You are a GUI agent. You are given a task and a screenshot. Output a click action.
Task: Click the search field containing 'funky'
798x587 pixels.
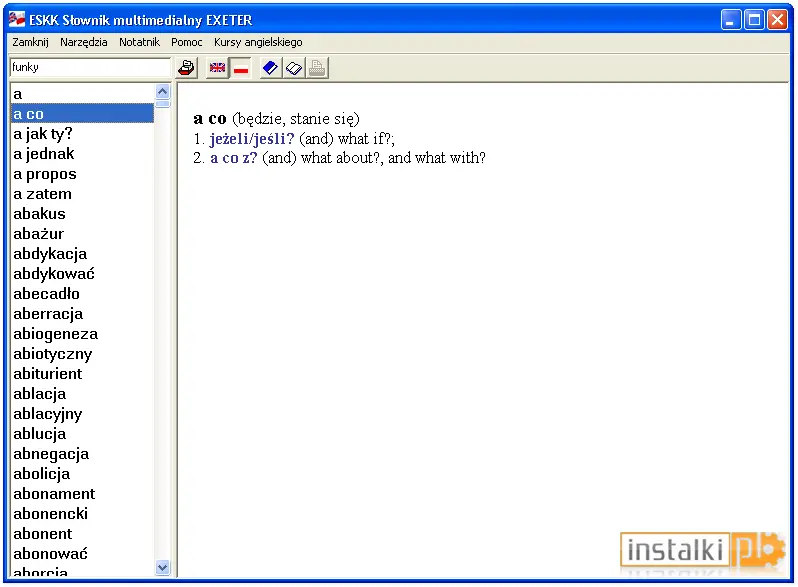[90, 67]
